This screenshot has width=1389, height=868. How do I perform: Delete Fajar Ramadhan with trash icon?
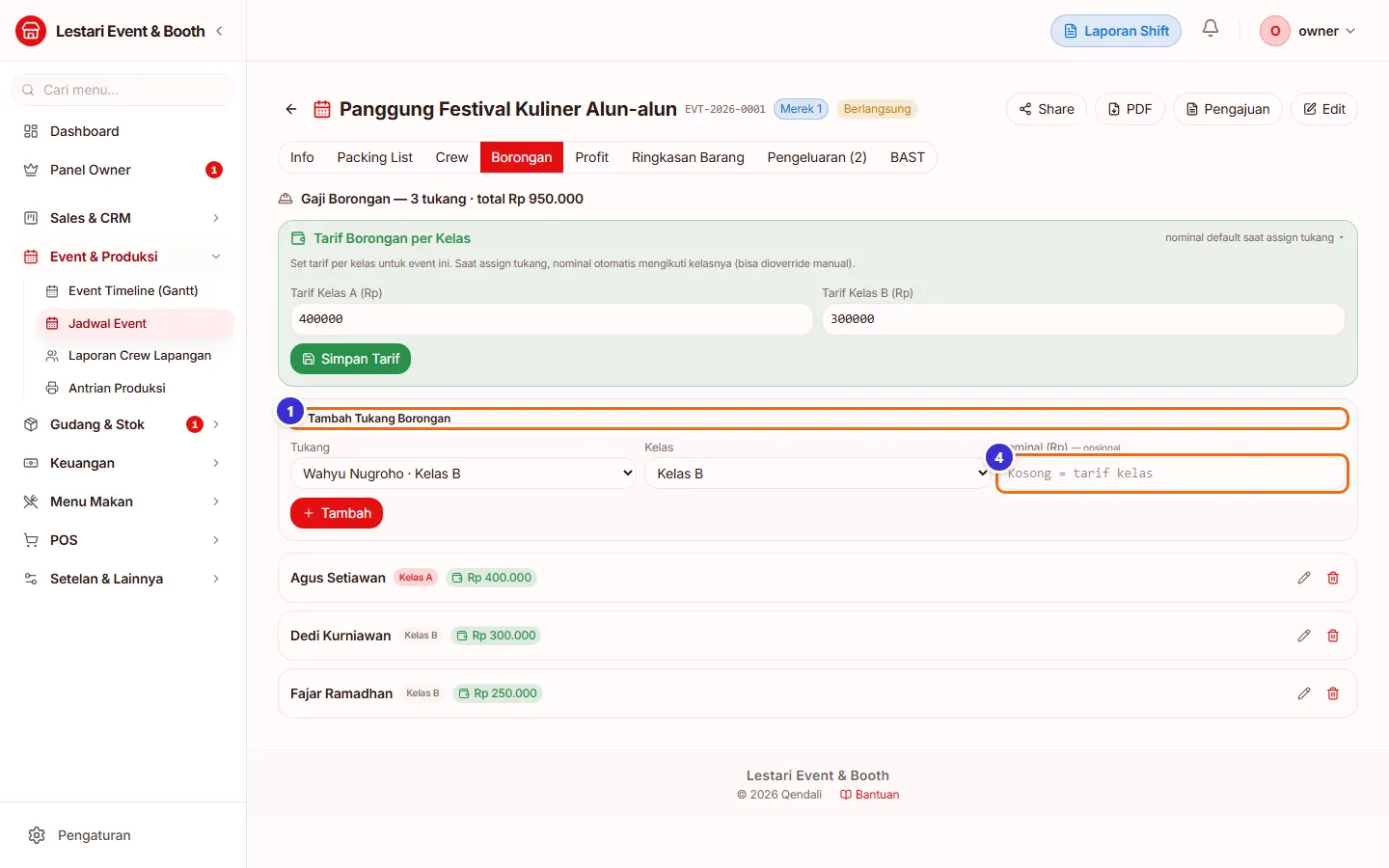(1333, 693)
